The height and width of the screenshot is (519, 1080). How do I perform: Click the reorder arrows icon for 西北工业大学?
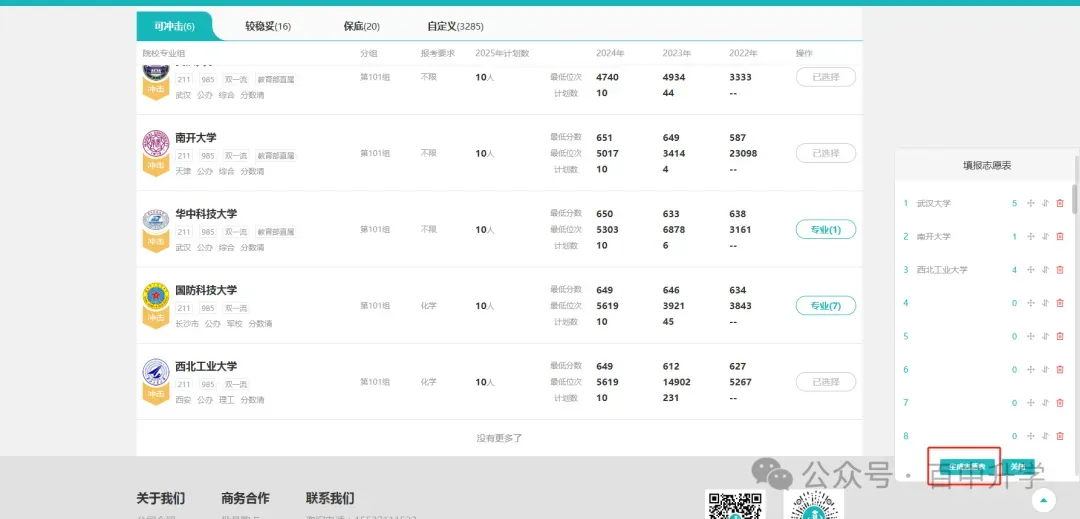(1045, 270)
